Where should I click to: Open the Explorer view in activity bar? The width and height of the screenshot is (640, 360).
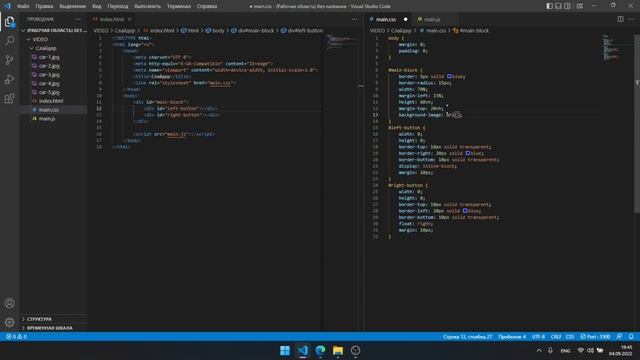click(9, 22)
